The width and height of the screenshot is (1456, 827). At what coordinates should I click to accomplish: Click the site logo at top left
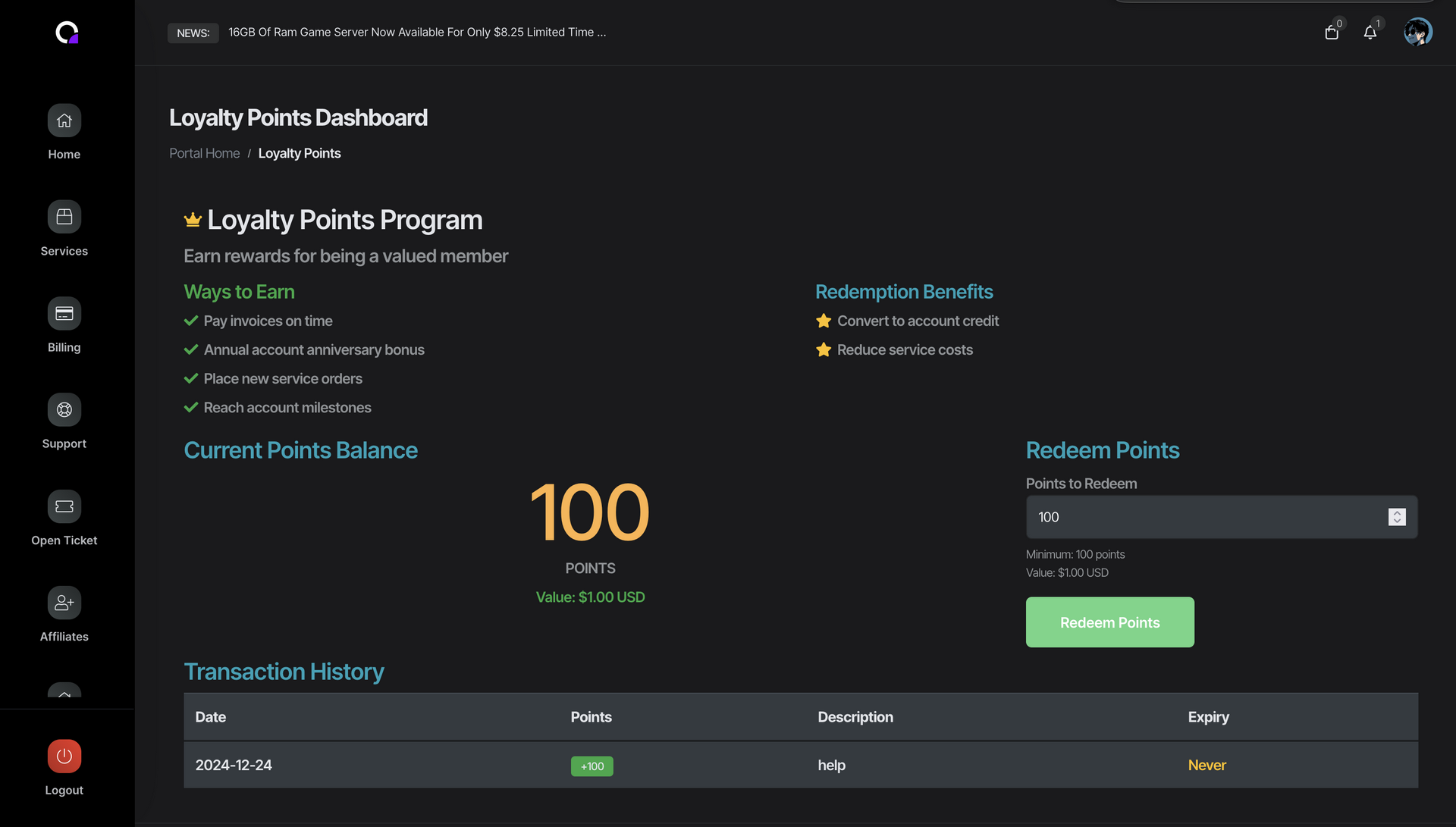pyautogui.click(x=67, y=33)
